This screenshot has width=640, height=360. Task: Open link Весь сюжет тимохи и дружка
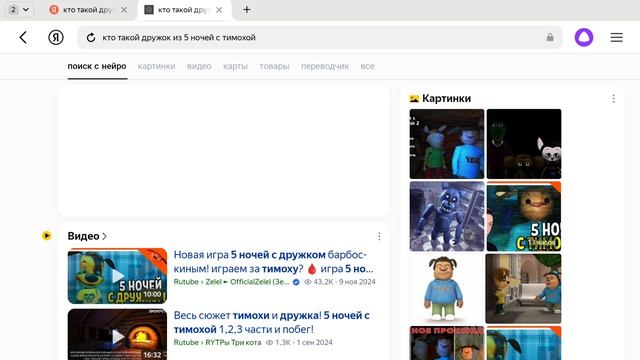[x=271, y=322]
